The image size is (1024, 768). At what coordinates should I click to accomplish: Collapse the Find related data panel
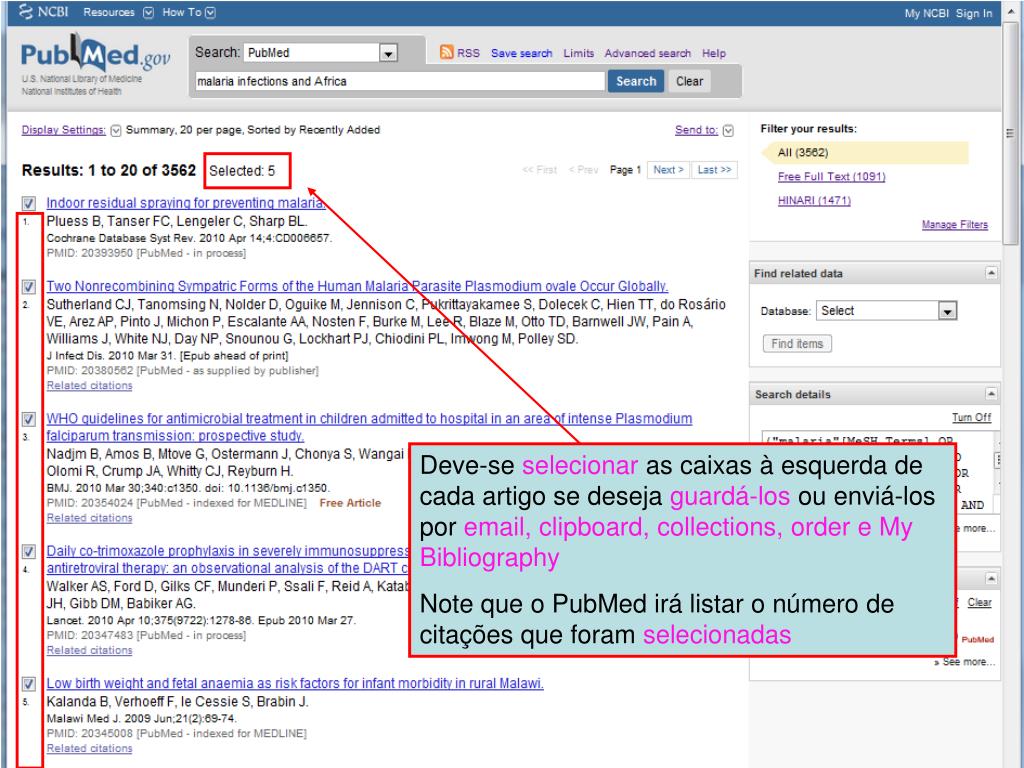[991, 273]
